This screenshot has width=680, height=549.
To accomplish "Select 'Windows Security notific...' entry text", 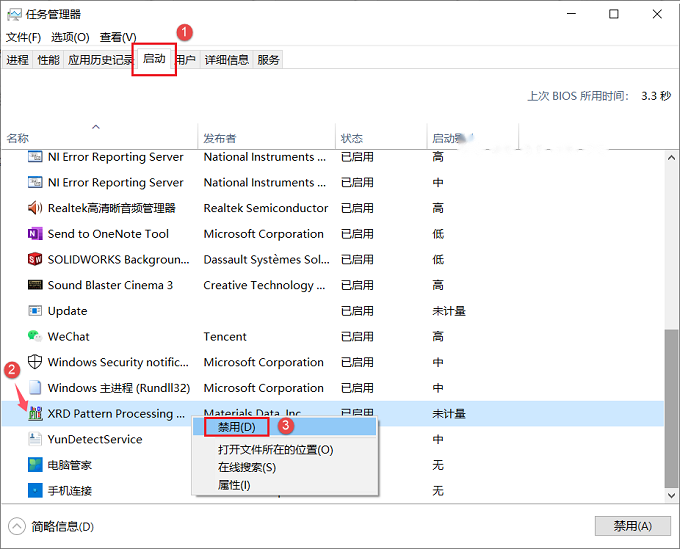I will coord(118,362).
